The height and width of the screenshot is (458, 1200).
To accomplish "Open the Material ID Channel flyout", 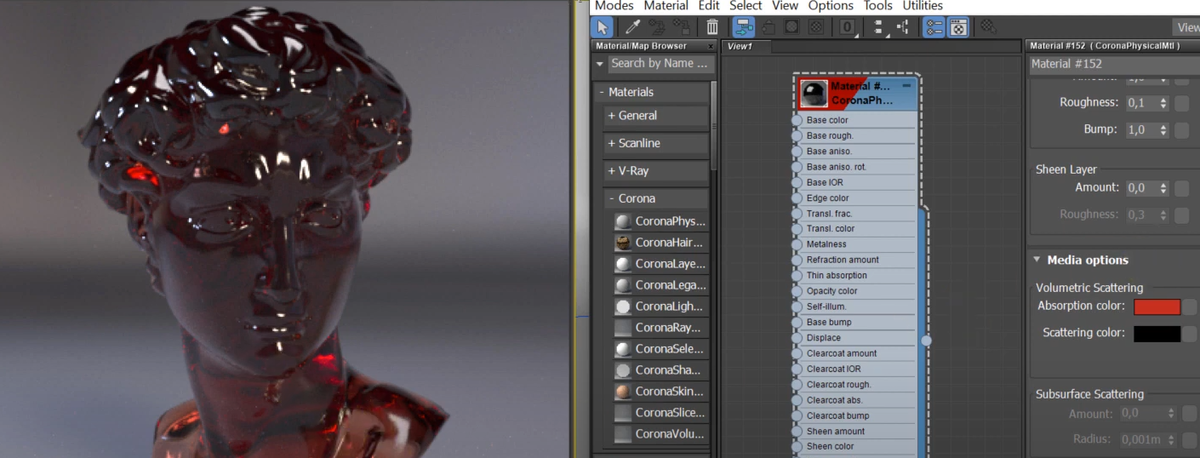I will click(x=847, y=27).
